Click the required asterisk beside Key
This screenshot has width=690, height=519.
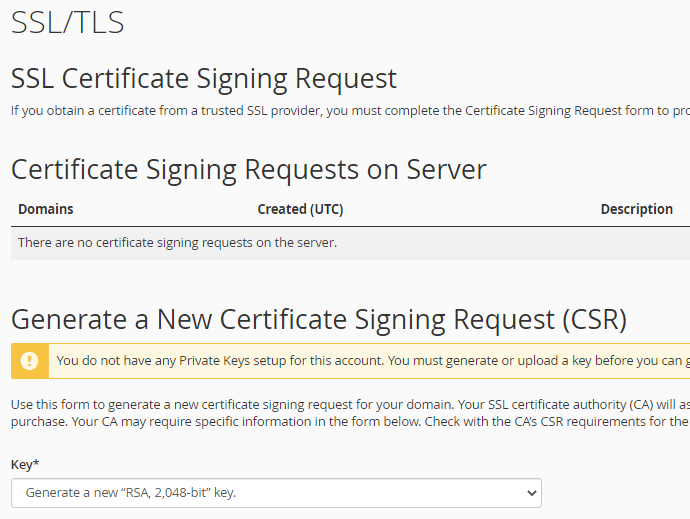[36, 464]
